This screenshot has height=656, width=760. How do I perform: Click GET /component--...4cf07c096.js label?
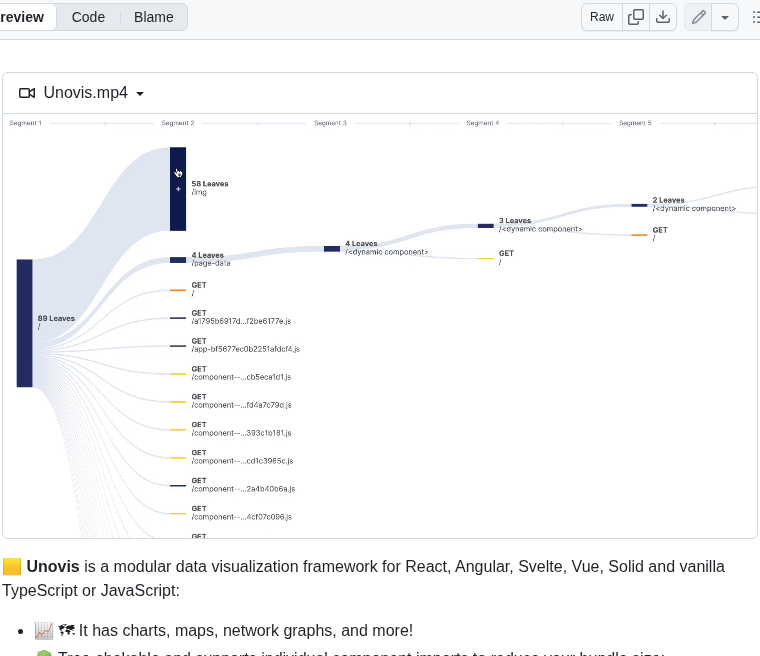pyautogui.click(x=242, y=513)
